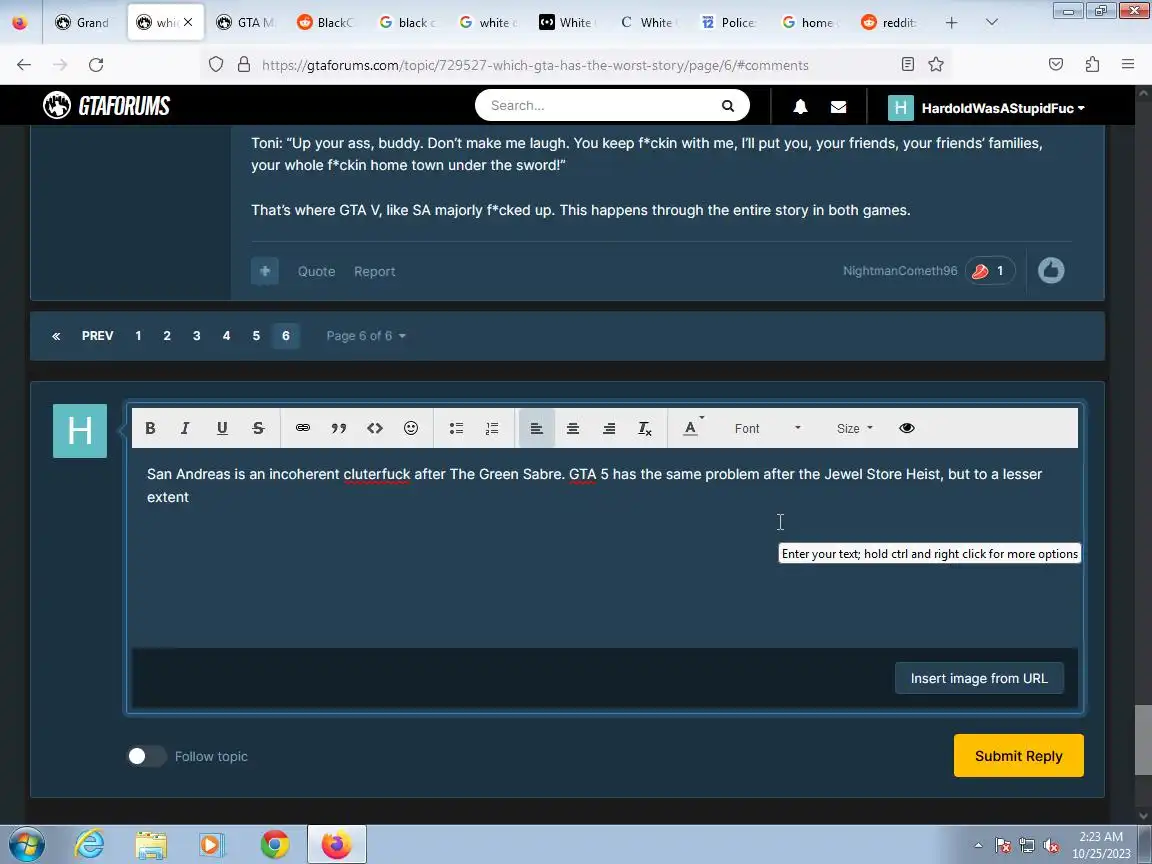Open the HardoldWasAStupidFuc account menu

(x=987, y=108)
